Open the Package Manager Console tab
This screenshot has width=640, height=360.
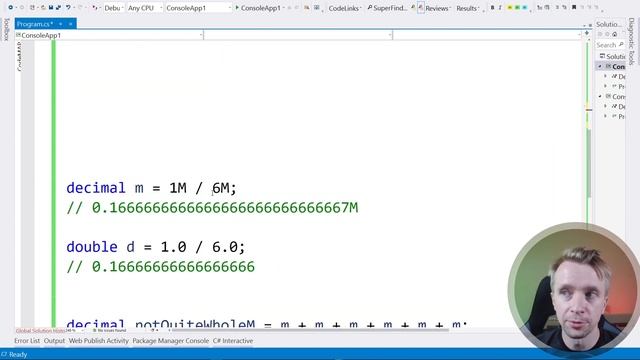171,341
